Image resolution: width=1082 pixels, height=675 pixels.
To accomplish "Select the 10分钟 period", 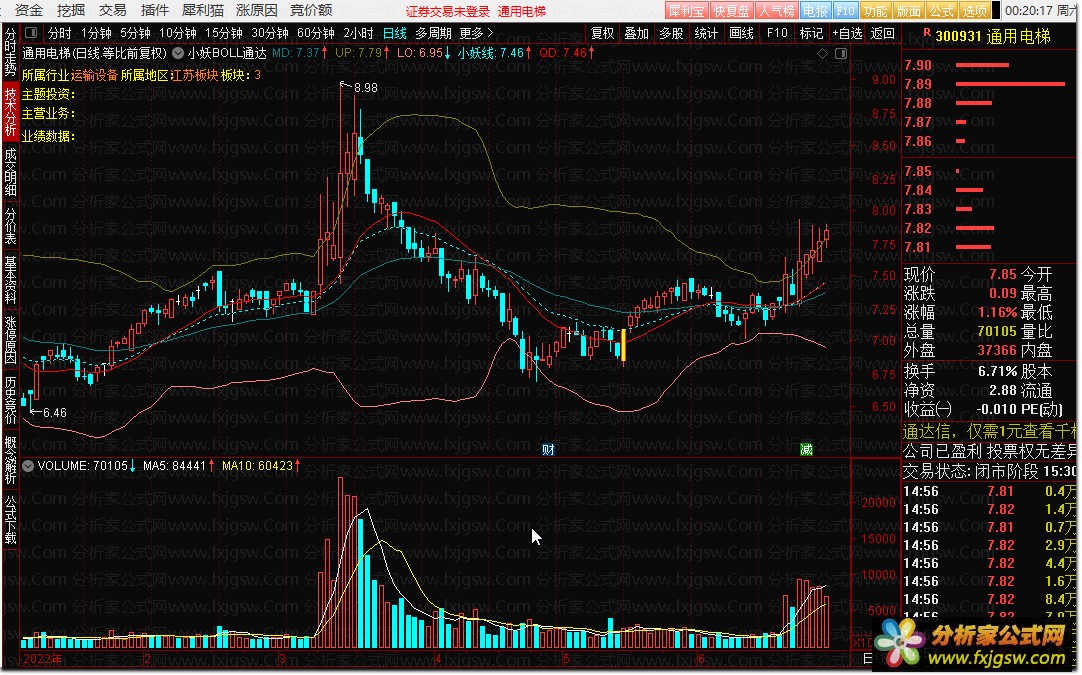I will 177,33.
